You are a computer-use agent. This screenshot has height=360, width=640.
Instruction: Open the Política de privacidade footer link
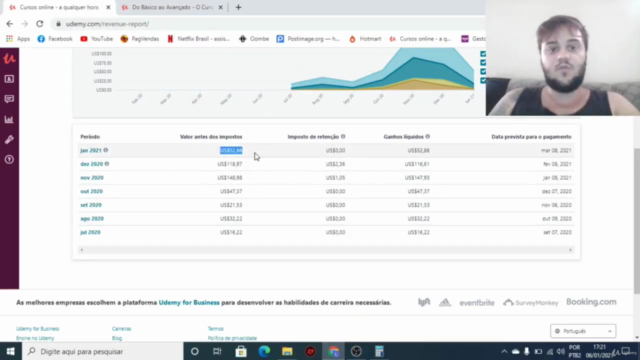(232, 338)
